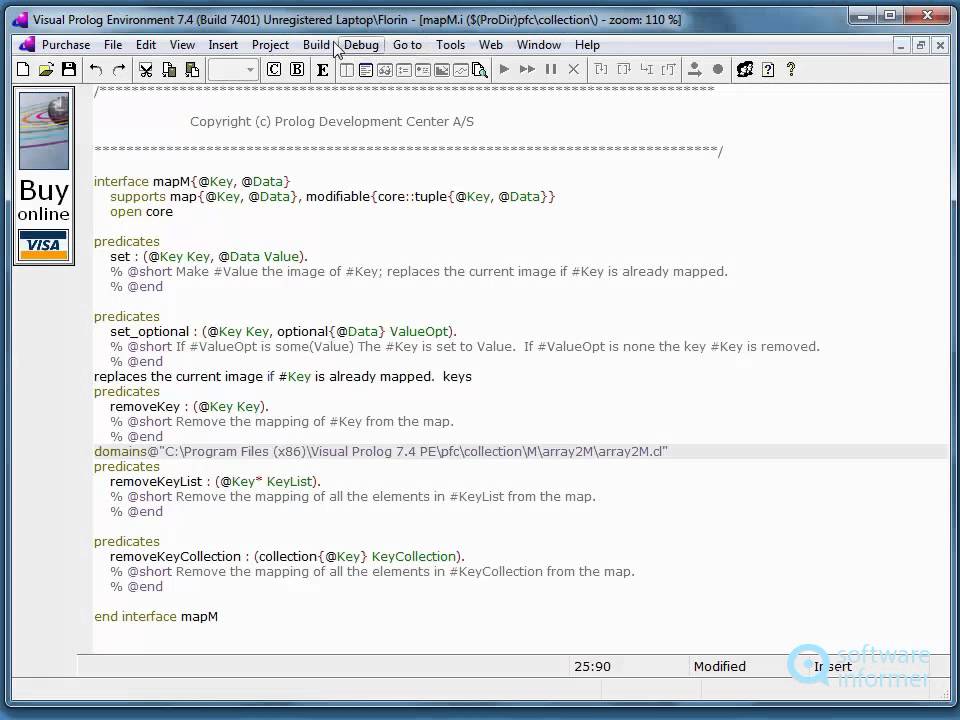
Task: Click the person-with-arrow debug toolbar icon
Action: click(x=694, y=69)
